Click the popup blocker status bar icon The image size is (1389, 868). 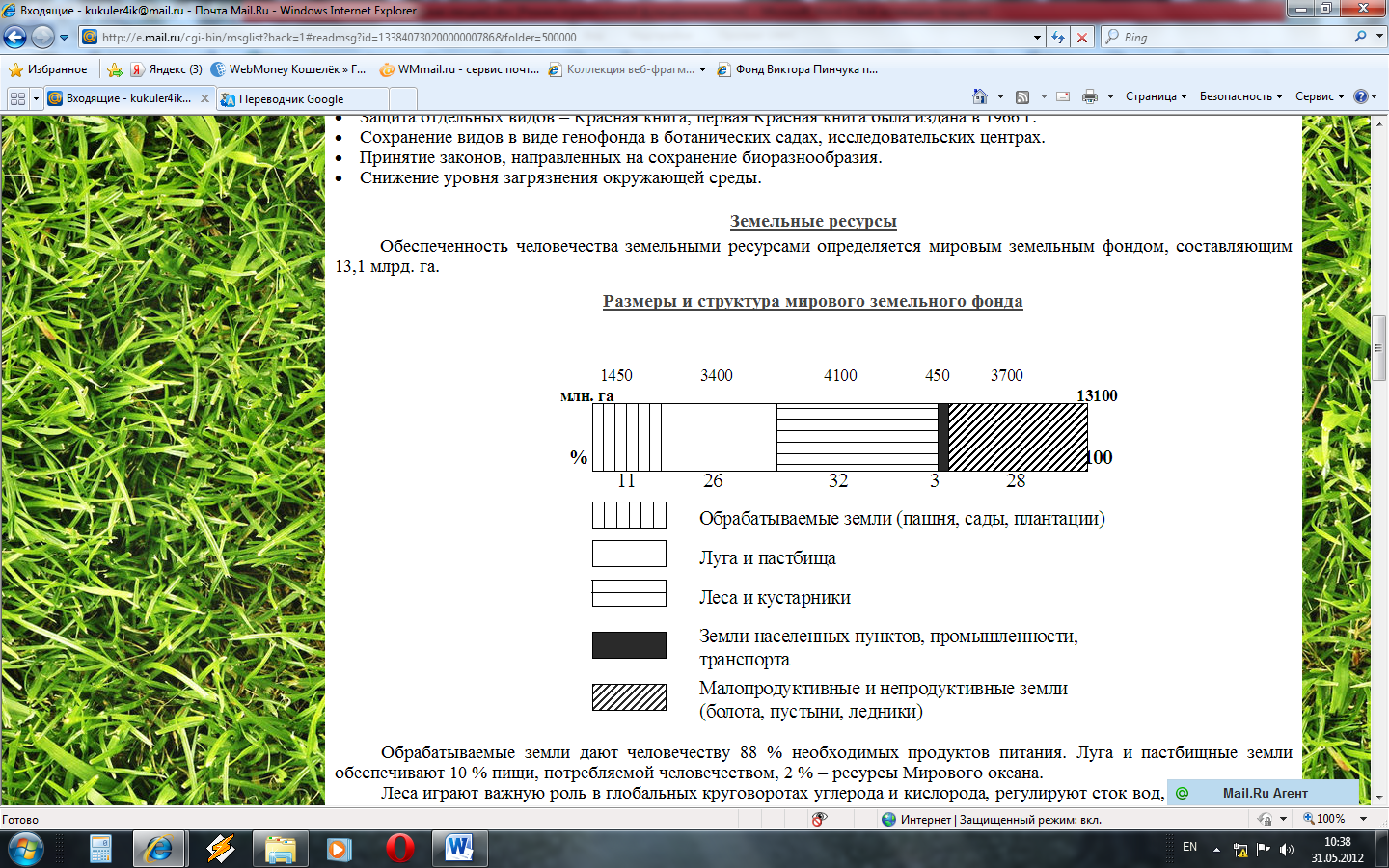(819, 819)
